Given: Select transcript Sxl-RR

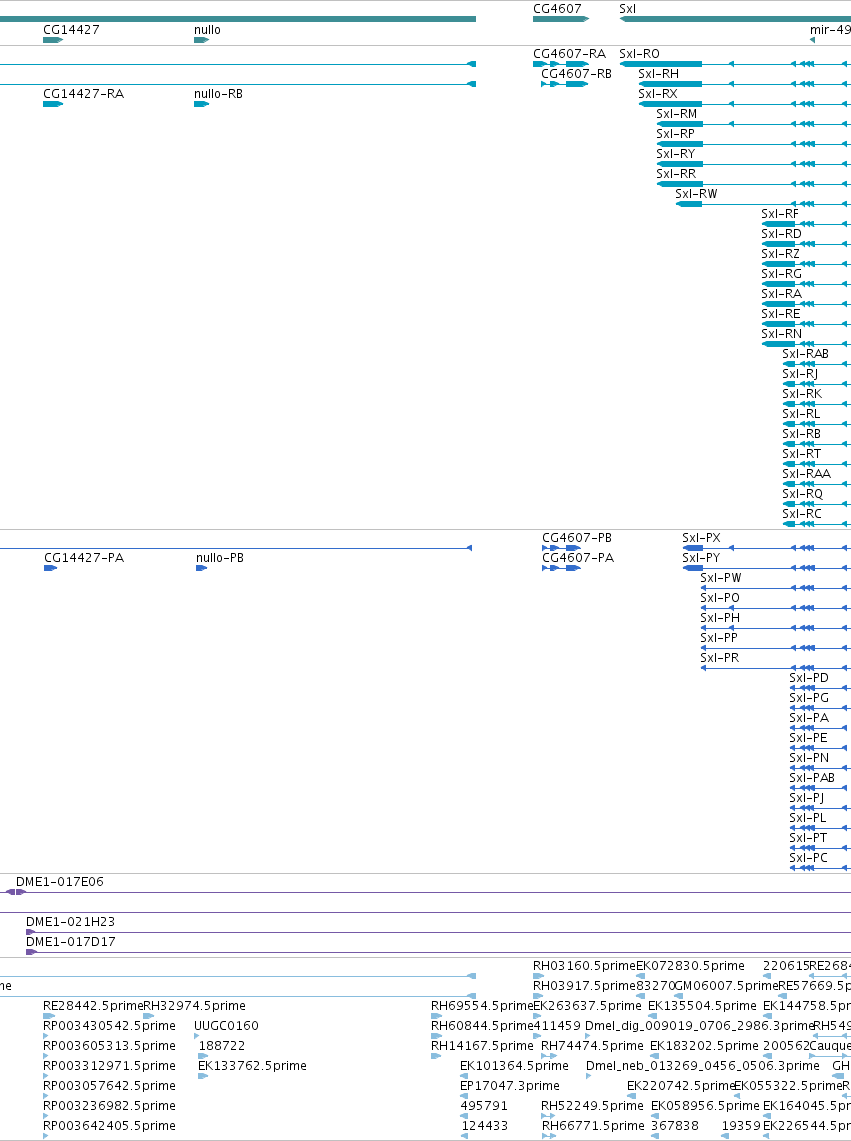Looking at the screenshot, I should 676,174.
